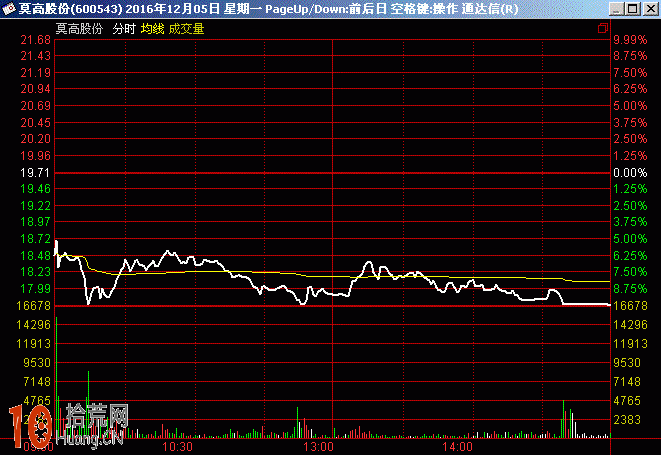Close the stock chart window

tap(650, 9)
